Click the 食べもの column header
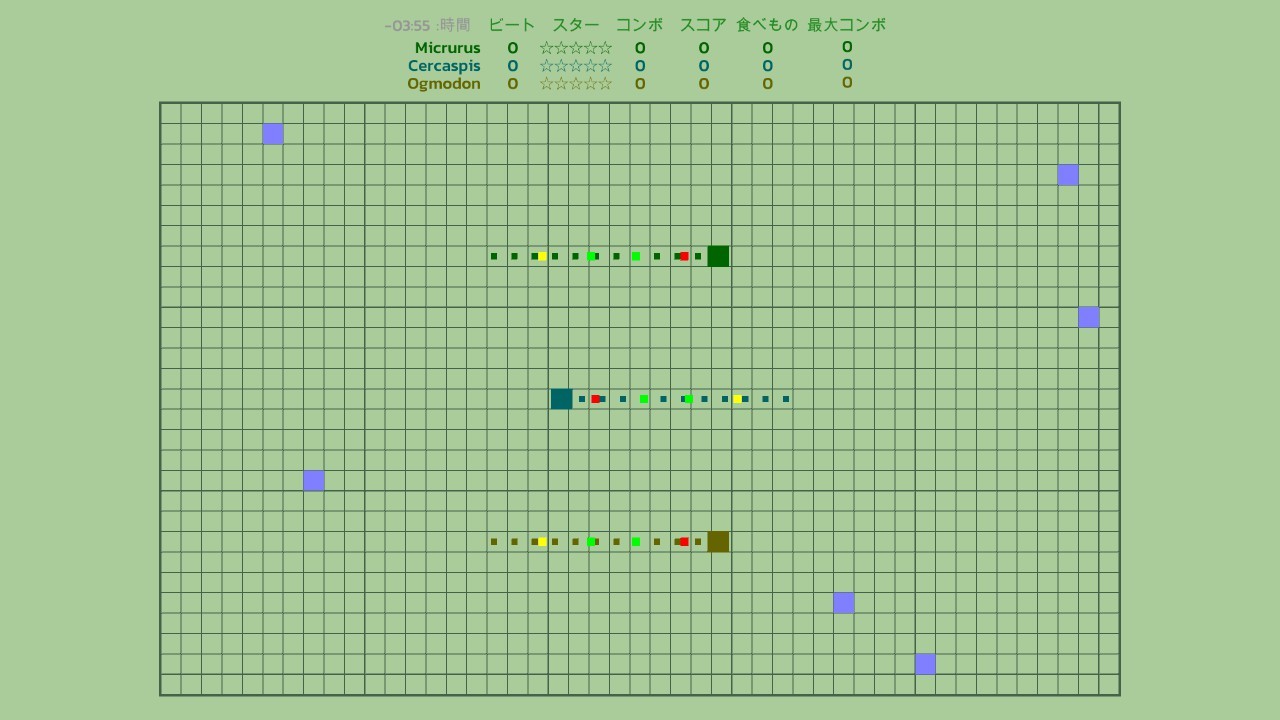 pyautogui.click(x=768, y=25)
